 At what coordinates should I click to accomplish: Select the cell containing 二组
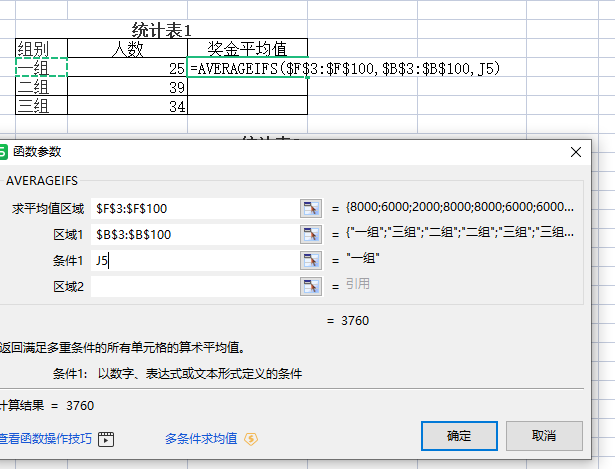[42, 86]
